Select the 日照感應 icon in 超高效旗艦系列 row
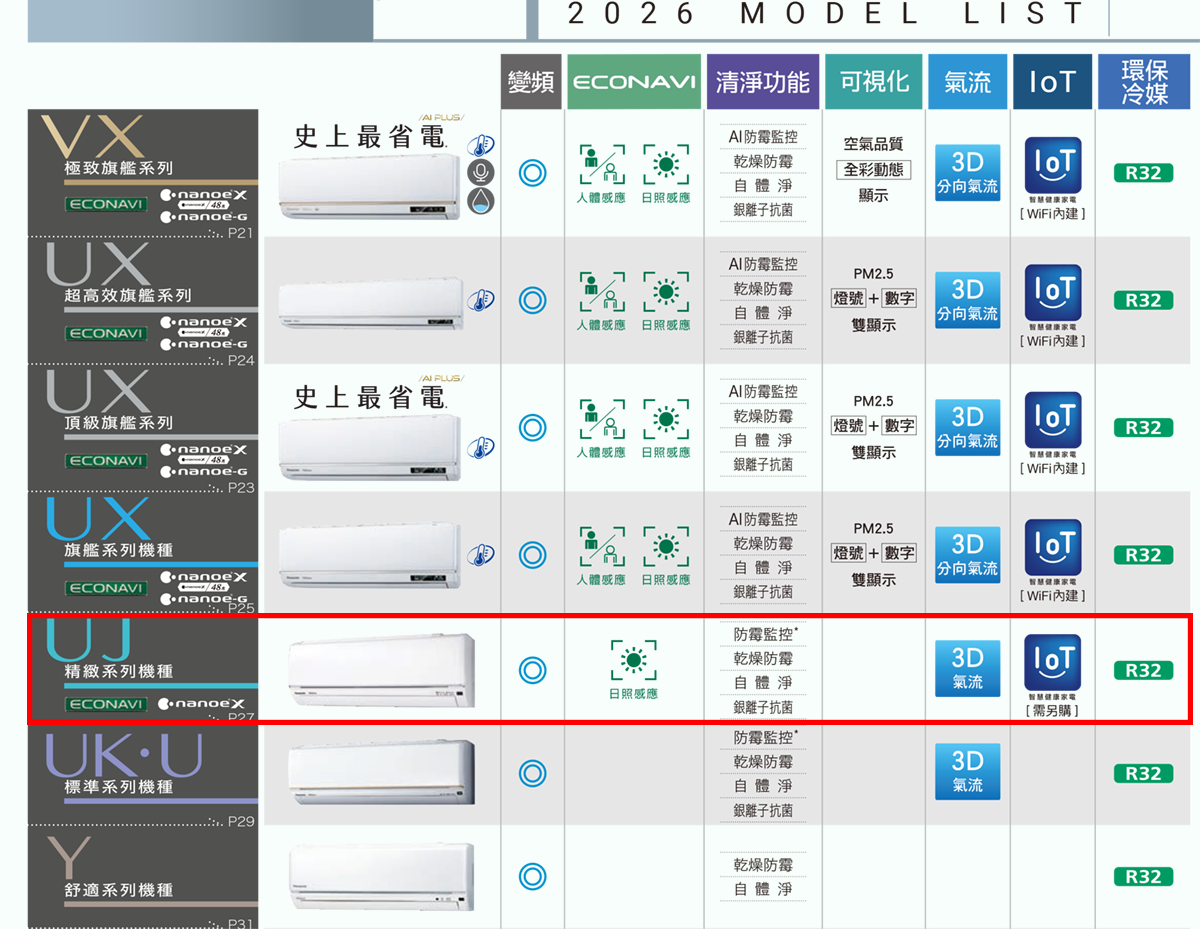1200x929 pixels. 666,292
